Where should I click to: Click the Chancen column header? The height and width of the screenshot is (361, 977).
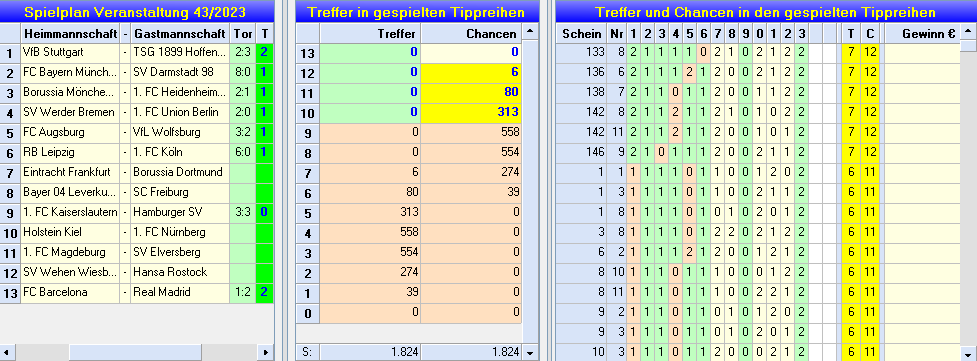(471, 34)
